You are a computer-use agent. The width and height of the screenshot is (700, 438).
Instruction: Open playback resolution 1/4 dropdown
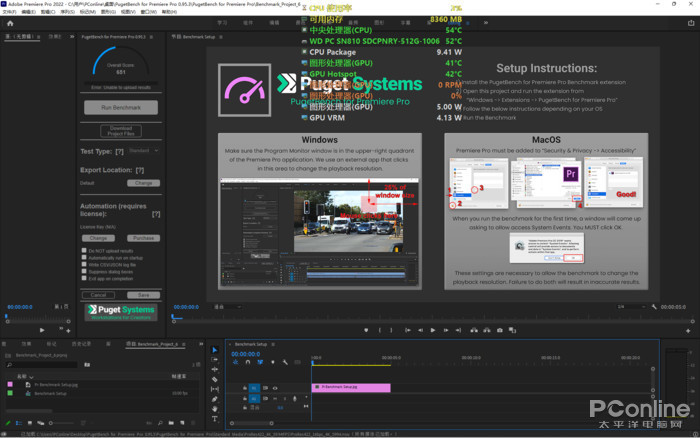[631, 307]
